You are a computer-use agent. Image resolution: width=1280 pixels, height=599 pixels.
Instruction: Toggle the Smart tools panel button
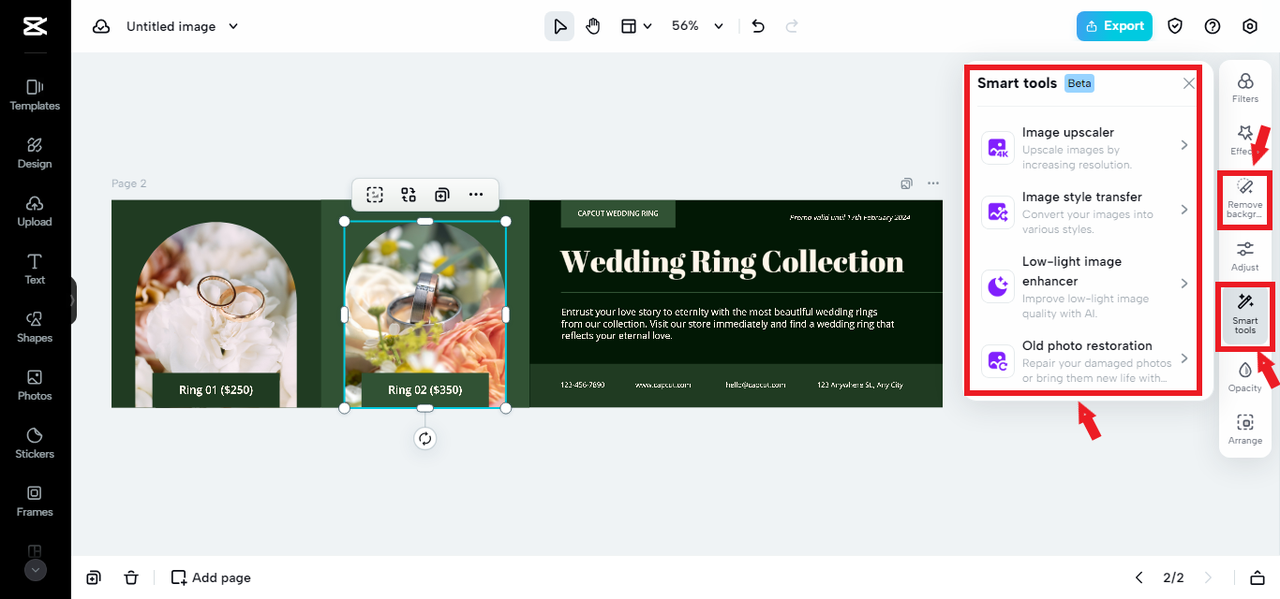pyautogui.click(x=1245, y=315)
